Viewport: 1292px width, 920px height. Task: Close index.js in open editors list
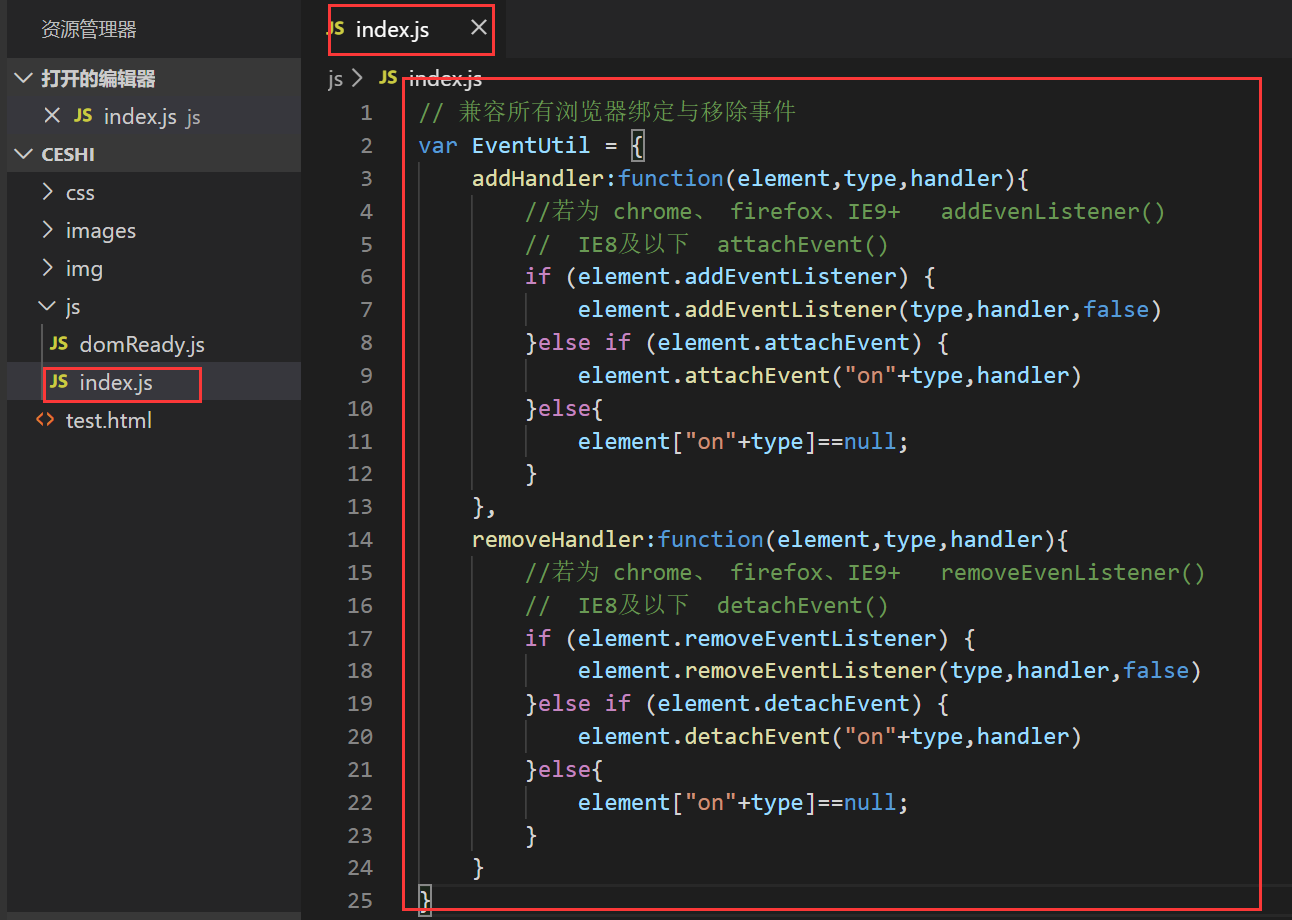53,116
